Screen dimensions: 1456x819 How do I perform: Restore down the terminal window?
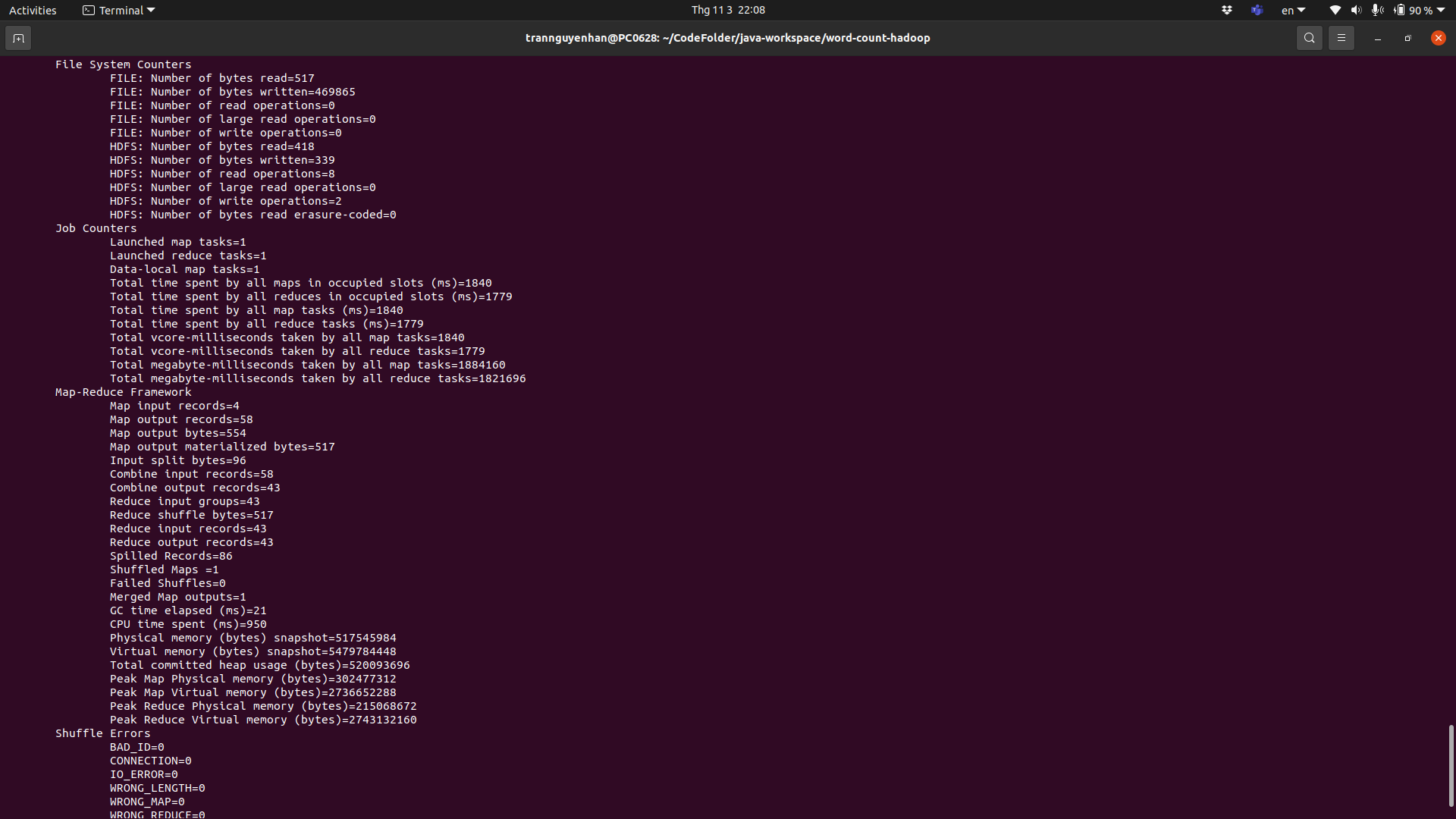(x=1407, y=38)
